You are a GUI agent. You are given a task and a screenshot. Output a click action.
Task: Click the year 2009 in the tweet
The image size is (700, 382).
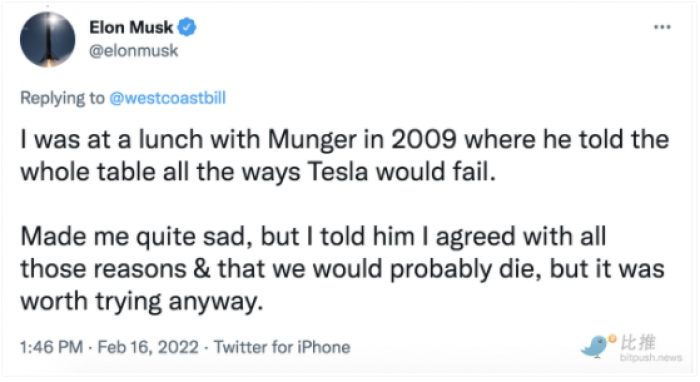tap(424, 140)
